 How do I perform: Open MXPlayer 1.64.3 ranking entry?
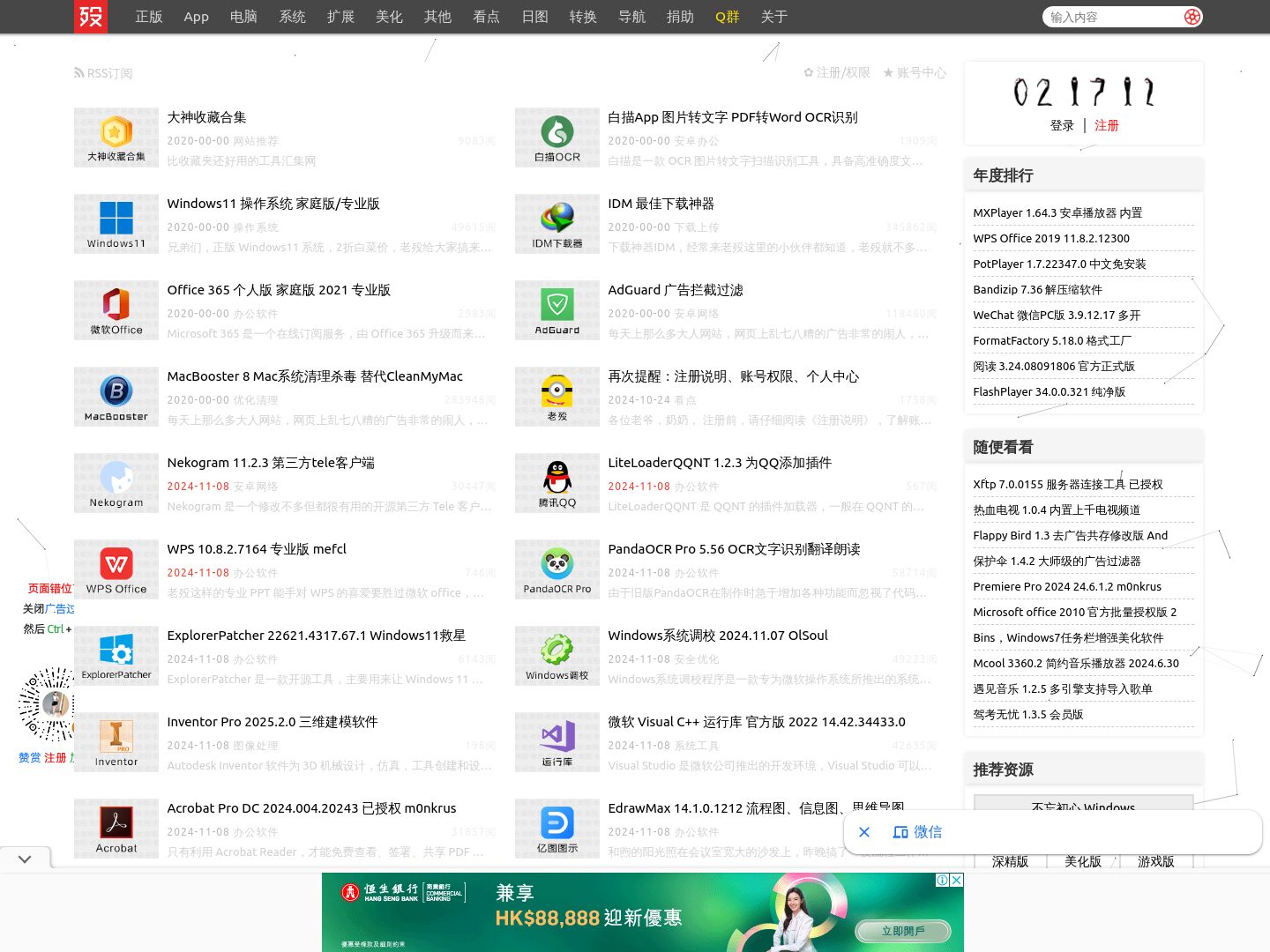1057,212
